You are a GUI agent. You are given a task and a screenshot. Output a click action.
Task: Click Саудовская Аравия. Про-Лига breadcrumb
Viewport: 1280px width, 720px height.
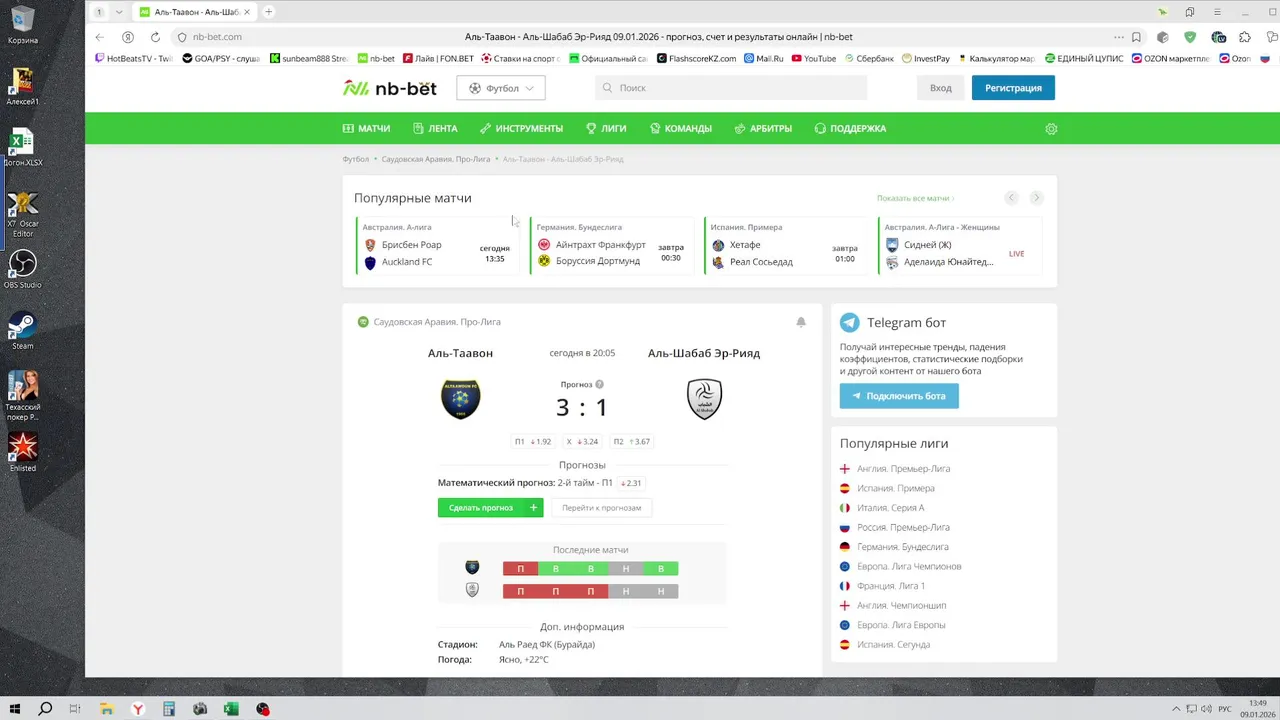[x=436, y=159]
